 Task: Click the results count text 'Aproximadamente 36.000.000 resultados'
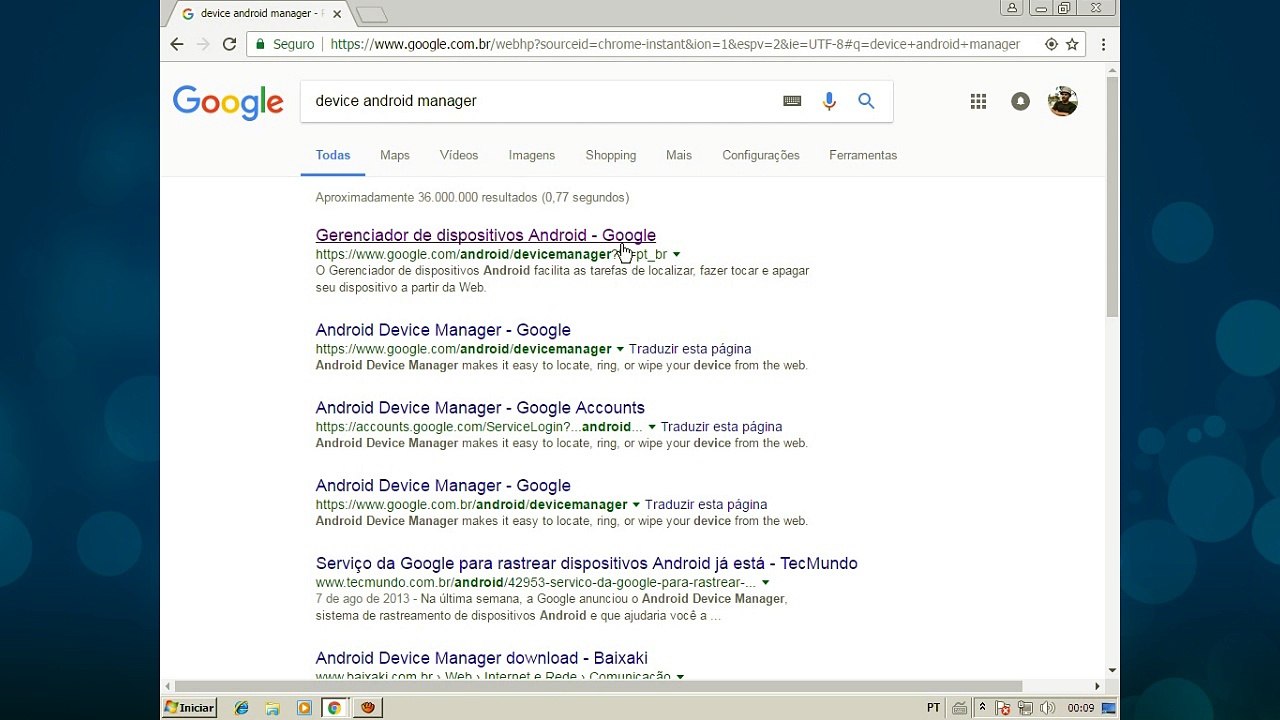426,197
